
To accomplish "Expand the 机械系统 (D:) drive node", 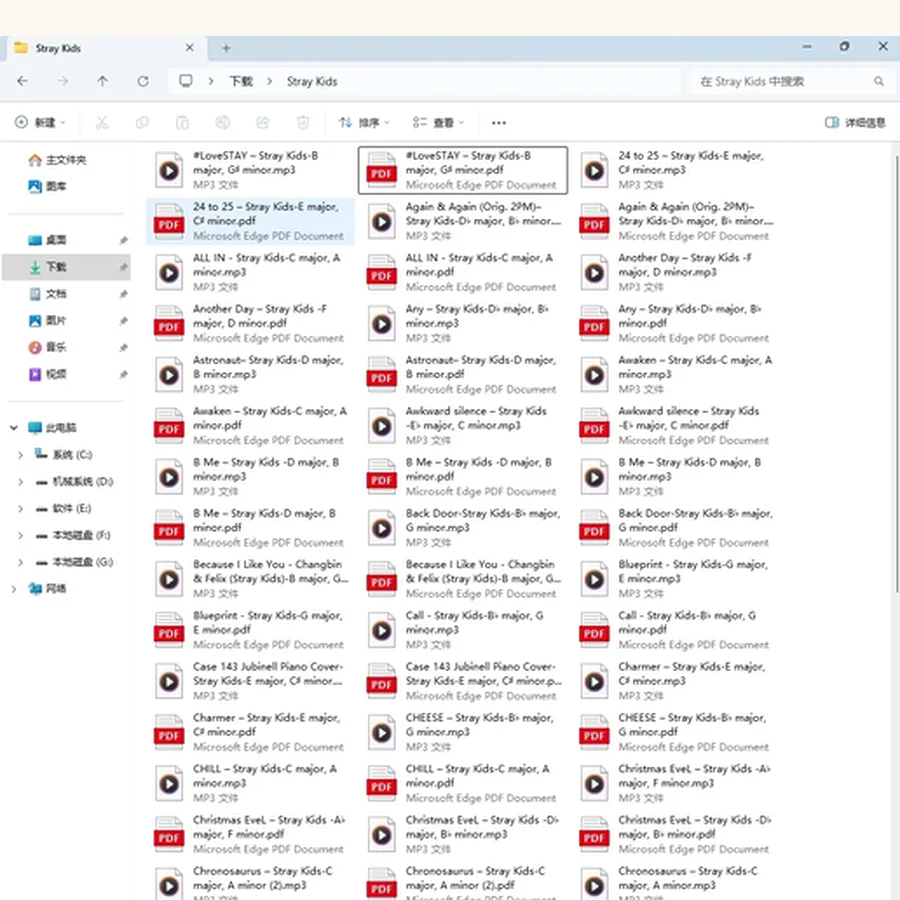I will point(20,482).
